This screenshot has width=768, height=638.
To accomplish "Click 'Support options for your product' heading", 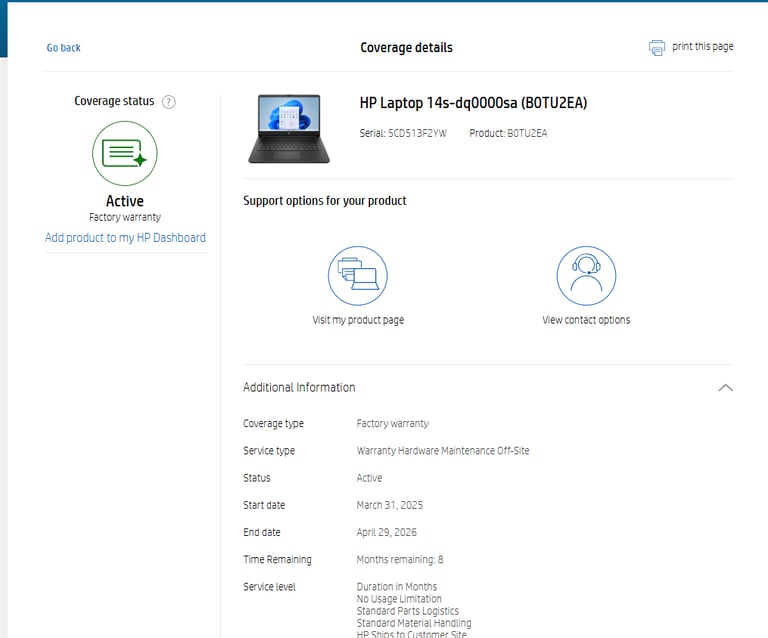I will [x=325, y=201].
